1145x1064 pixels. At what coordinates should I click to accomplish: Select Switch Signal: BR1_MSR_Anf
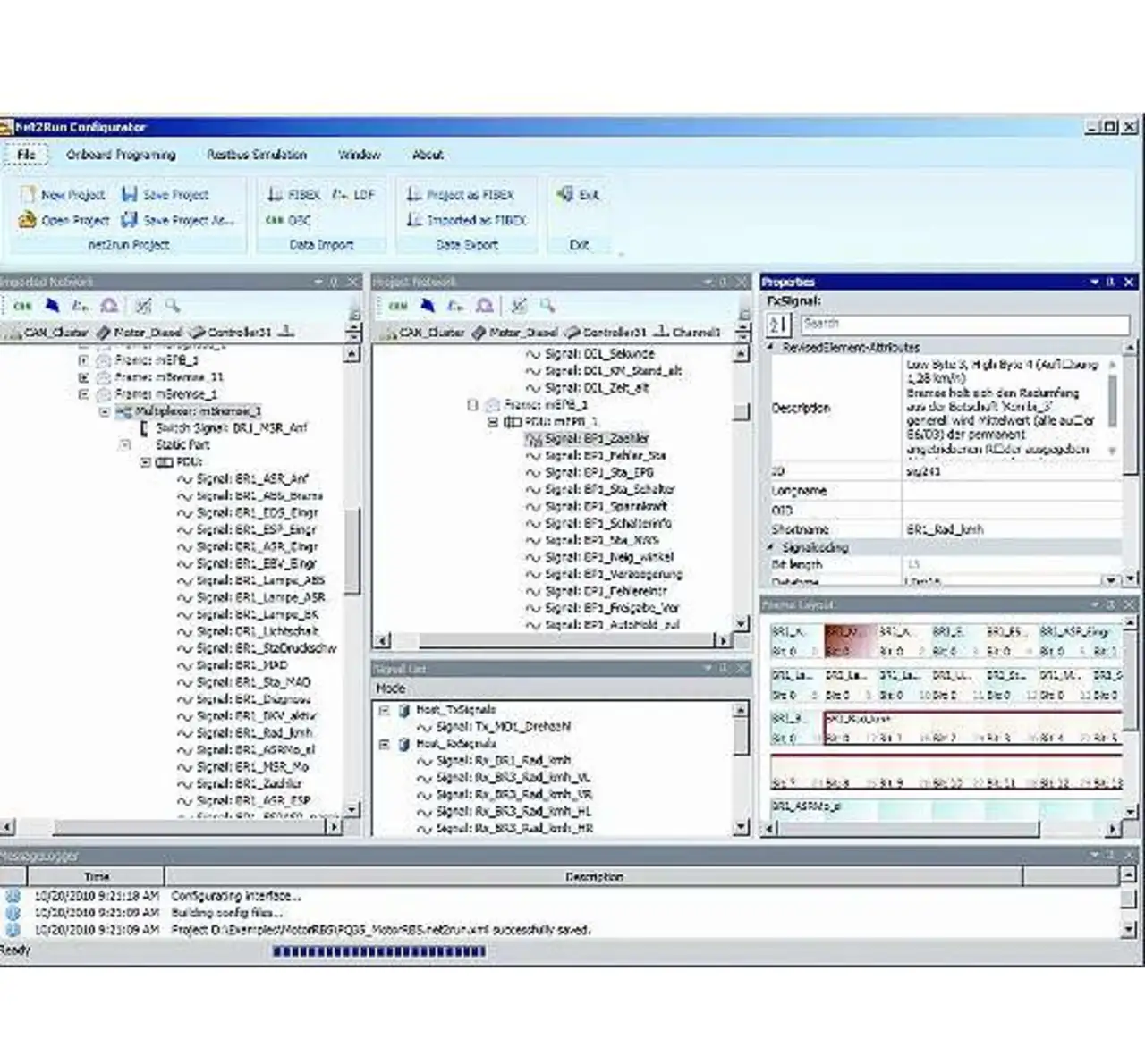[224, 428]
